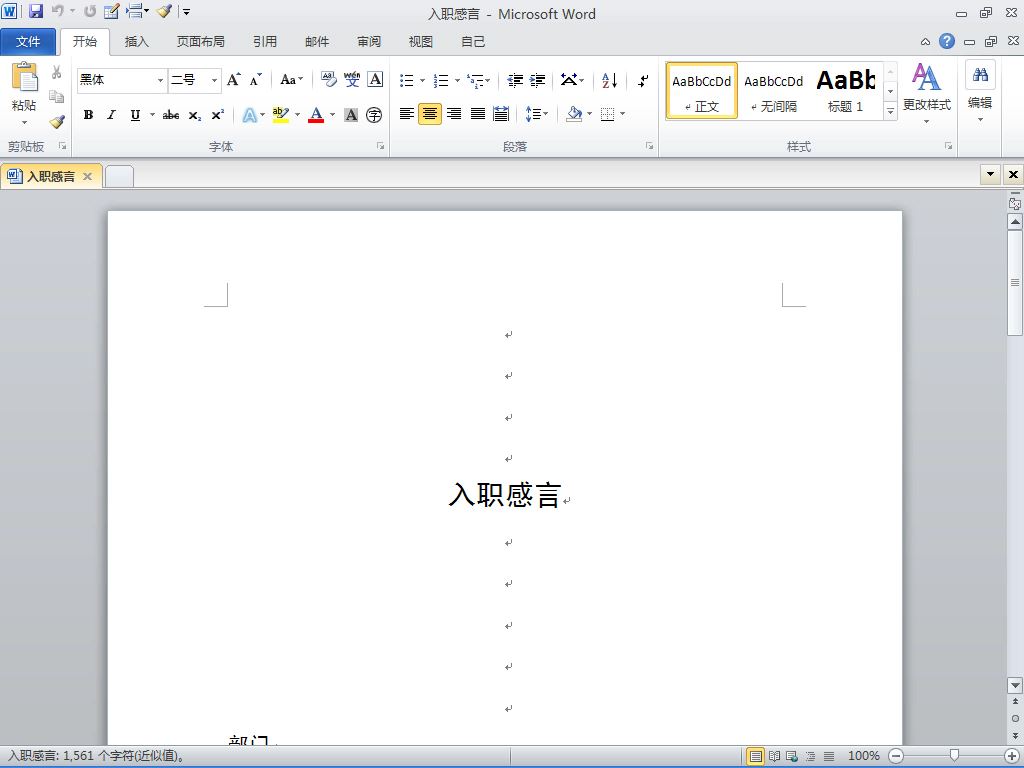Apply the Text Effects glowing A
The width and height of the screenshot is (1024, 768).
(x=249, y=115)
